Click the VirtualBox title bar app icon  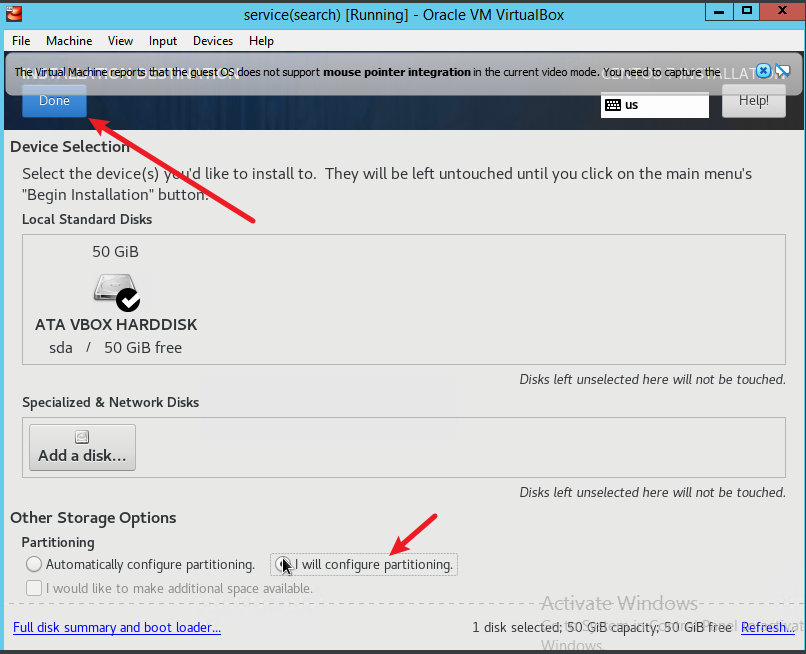point(14,14)
